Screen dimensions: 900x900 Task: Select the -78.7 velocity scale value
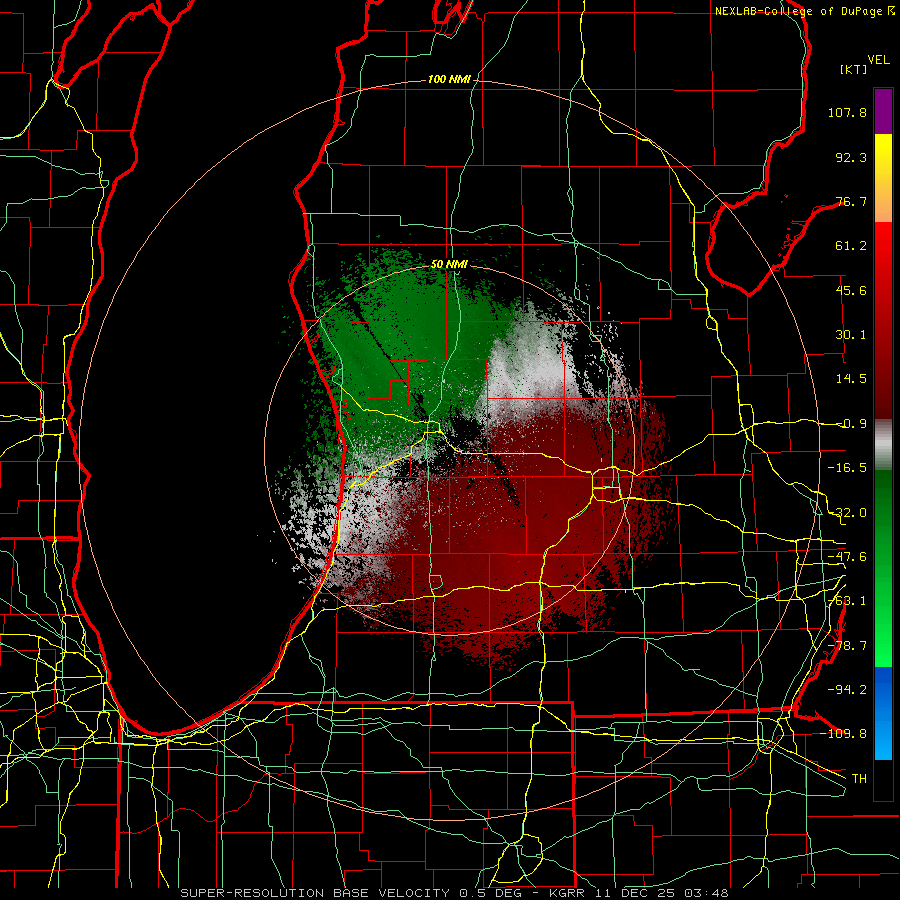(x=847, y=646)
